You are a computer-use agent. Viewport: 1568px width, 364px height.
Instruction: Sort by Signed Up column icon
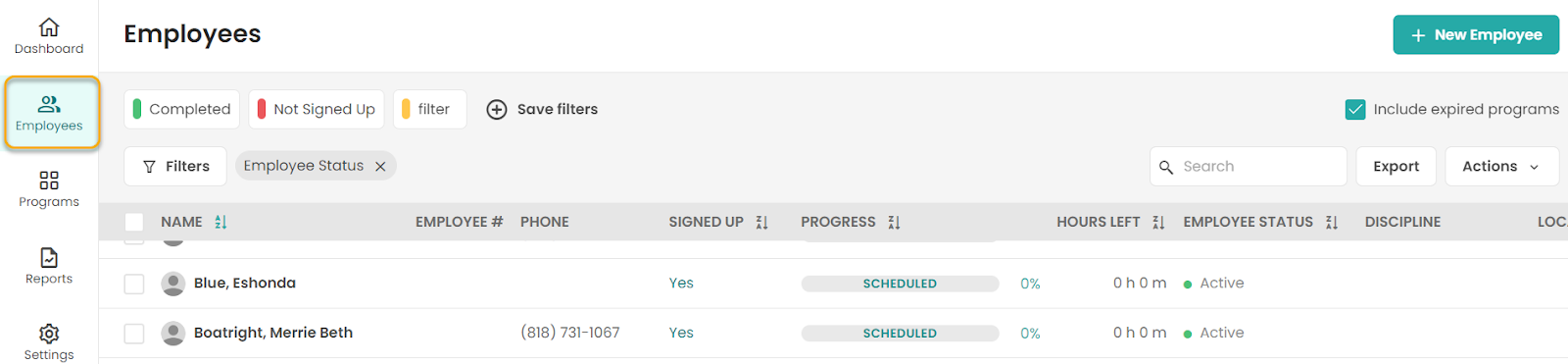tap(761, 223)
